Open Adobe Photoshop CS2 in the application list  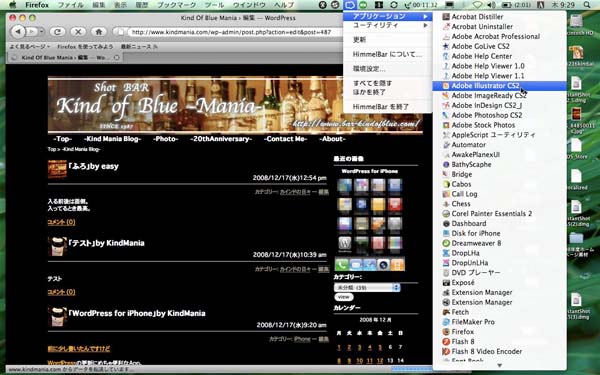point(499,115)
